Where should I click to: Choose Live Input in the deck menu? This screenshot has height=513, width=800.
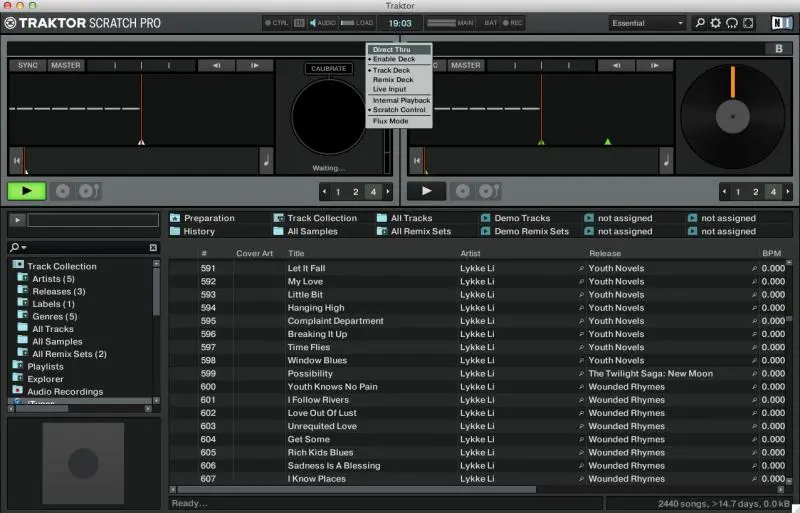[x=391, y=89]
